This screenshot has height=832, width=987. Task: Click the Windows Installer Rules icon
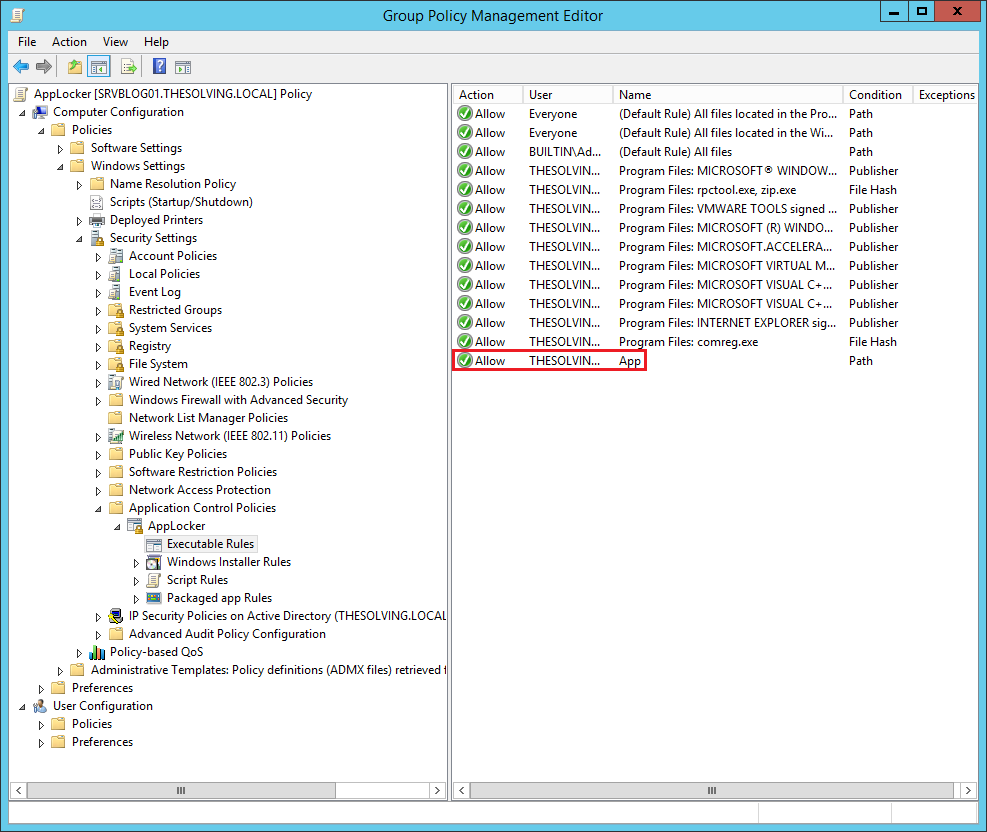(x=154, y=562)
